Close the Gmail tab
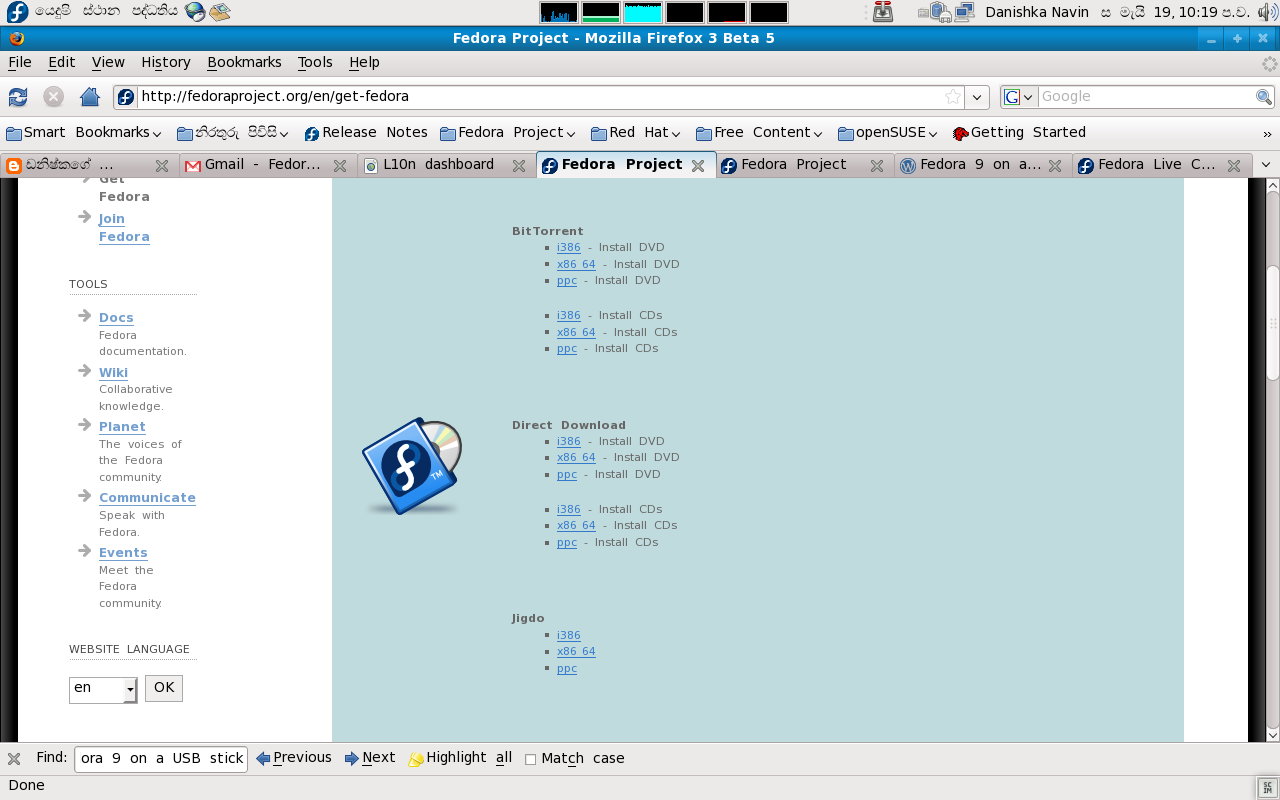The image size is (1280, 800). point(340,166)
